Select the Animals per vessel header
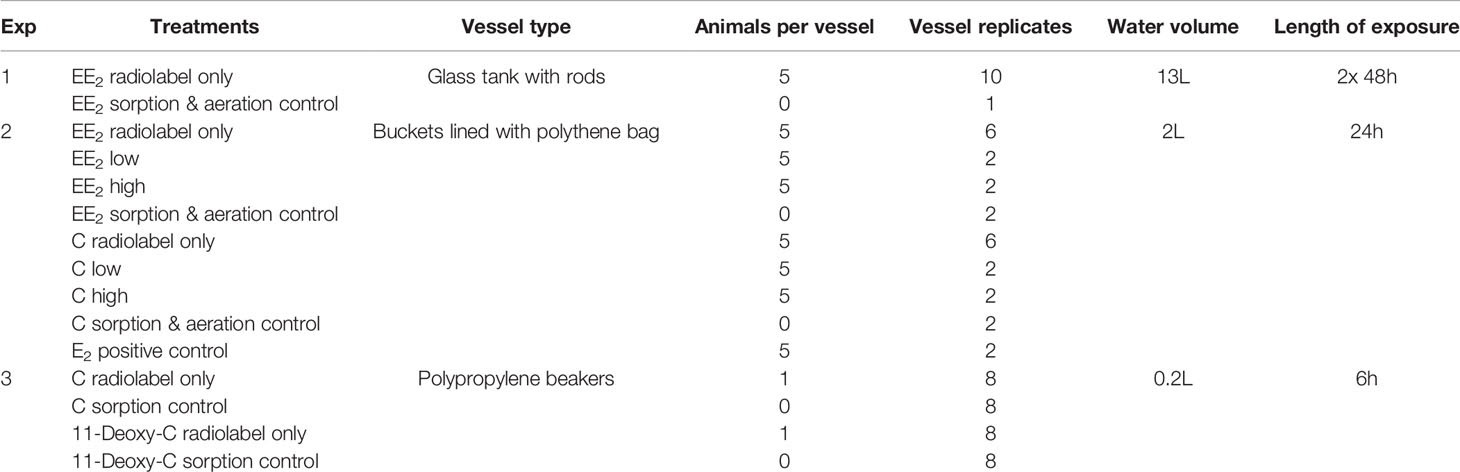Screen dimensions: 1460x472 [x=786, y=29]
